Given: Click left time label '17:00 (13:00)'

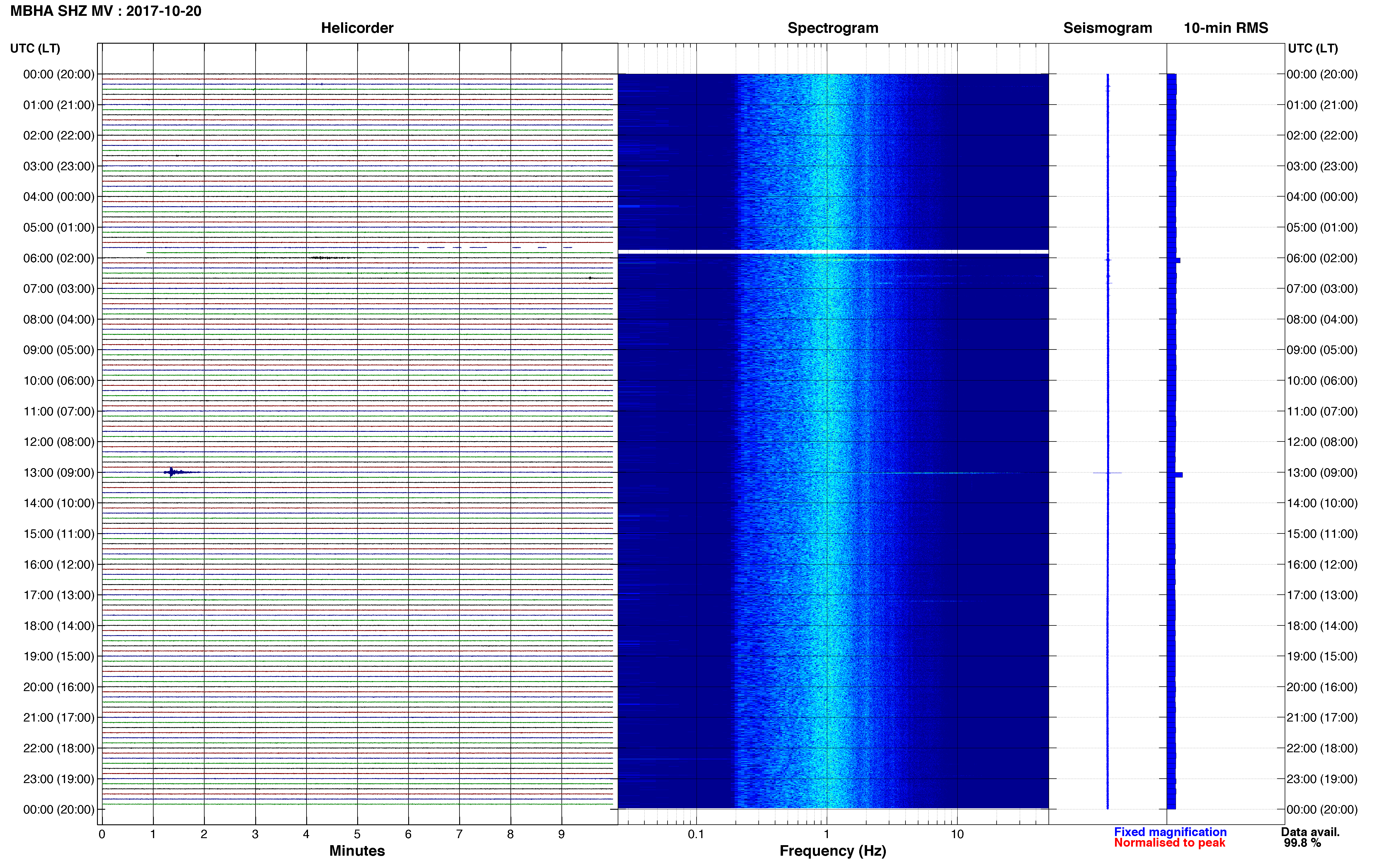Looking at the screenshot, I should pyautogui.click(x=59, y=595).
